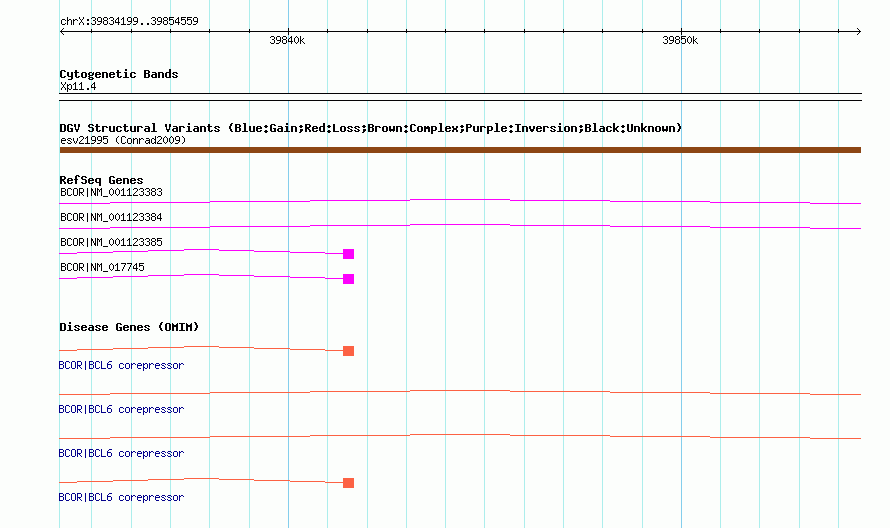The image size is (890, 528).
Task: Select the DGV Structural Variants track title
Action: 370,128
